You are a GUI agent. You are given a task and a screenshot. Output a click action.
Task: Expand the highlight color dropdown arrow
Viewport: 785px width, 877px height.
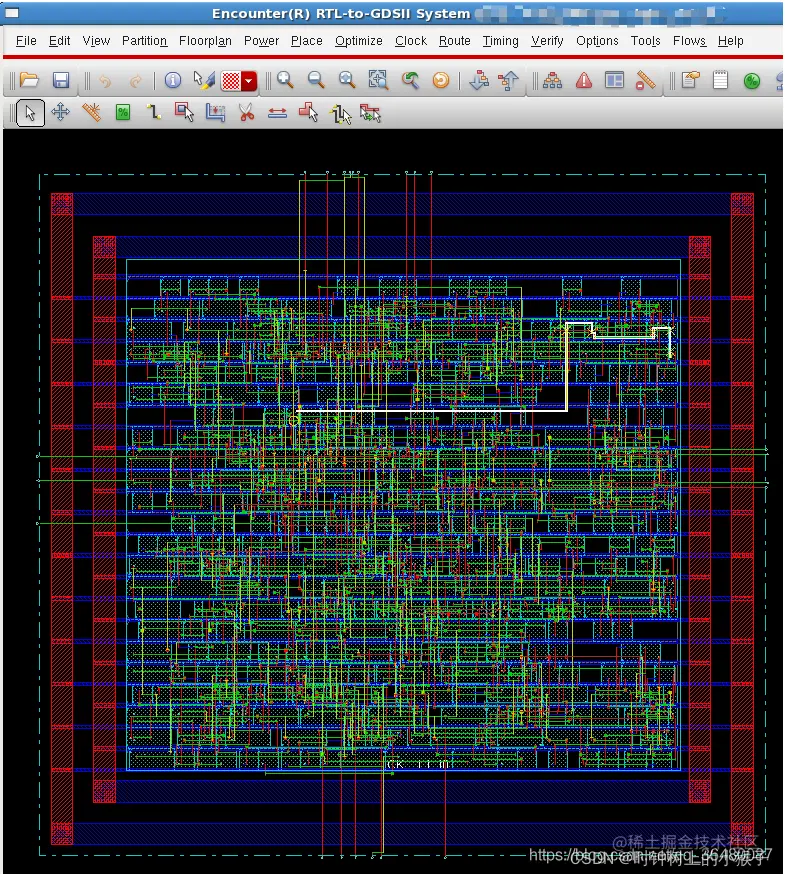[x=249, y=81]
